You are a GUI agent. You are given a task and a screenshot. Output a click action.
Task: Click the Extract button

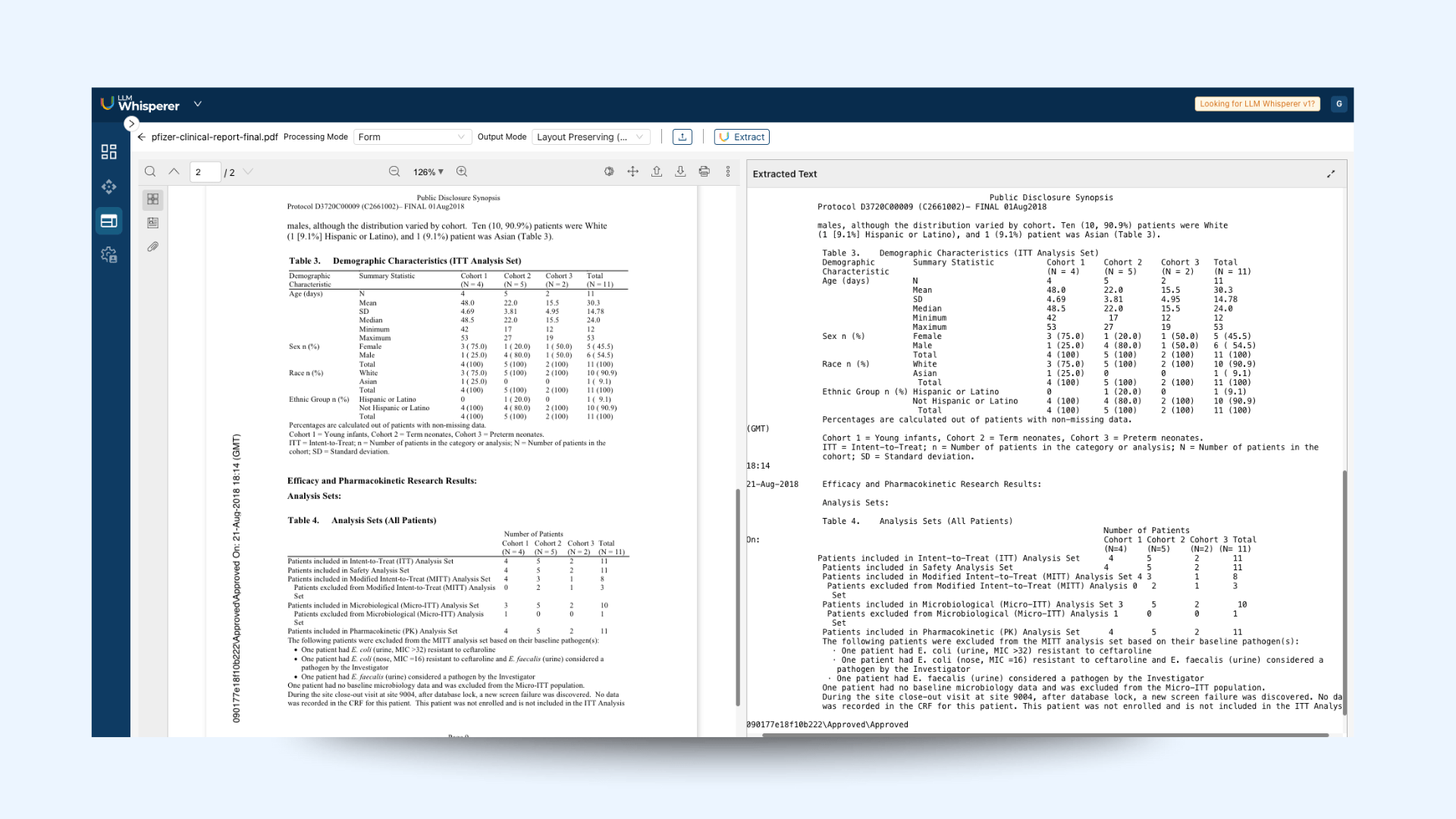(x=742, y=136)
